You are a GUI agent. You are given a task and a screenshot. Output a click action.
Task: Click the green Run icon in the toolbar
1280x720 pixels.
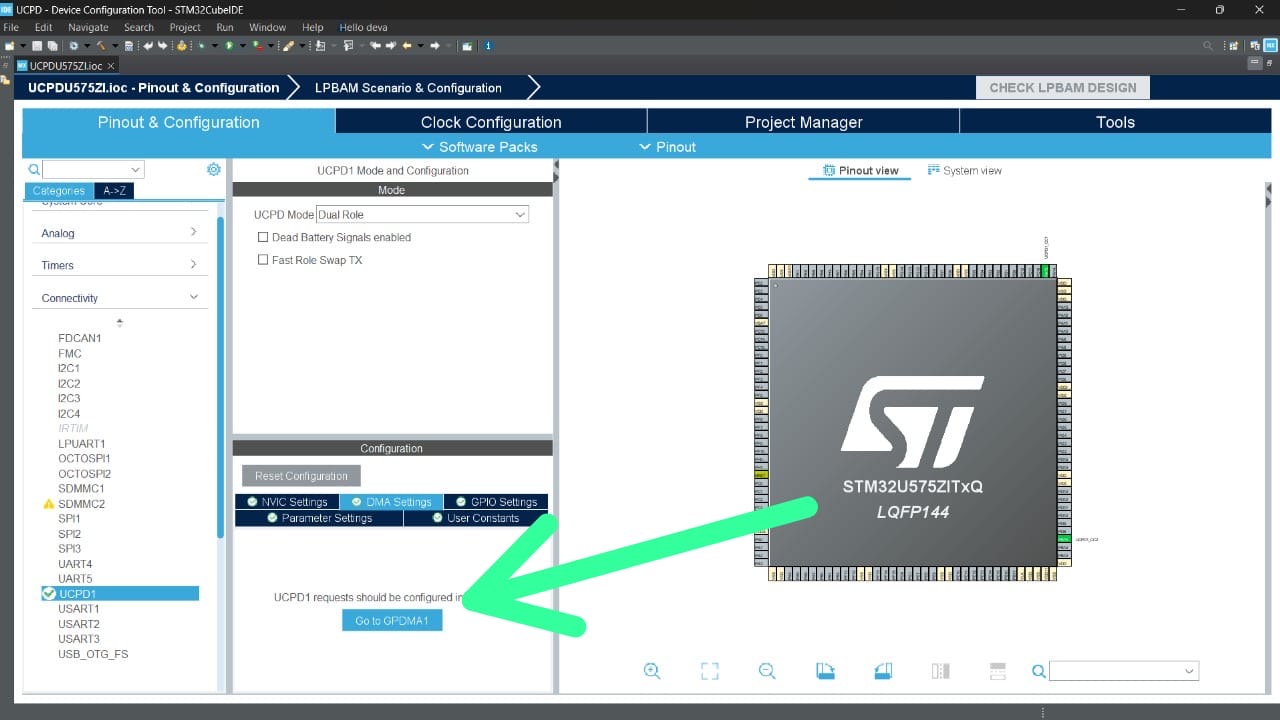click(228, 46)
